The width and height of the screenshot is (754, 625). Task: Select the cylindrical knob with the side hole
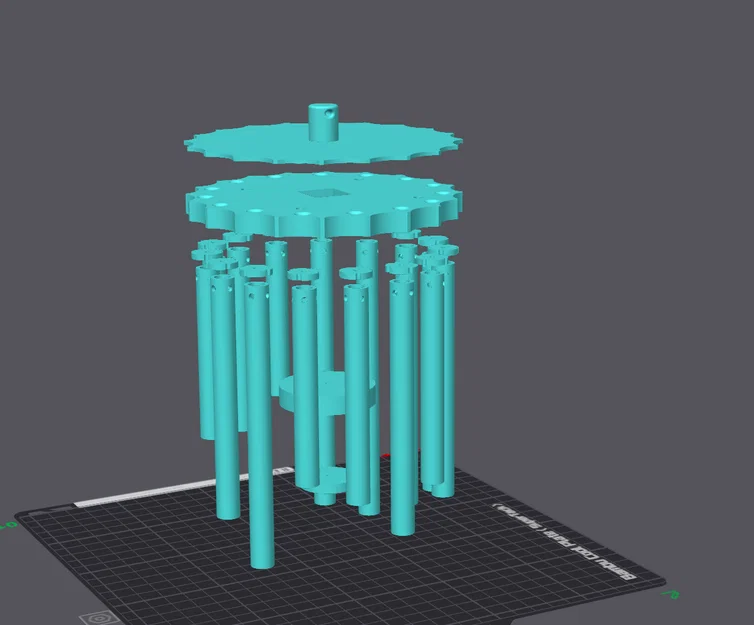point(323,122)
